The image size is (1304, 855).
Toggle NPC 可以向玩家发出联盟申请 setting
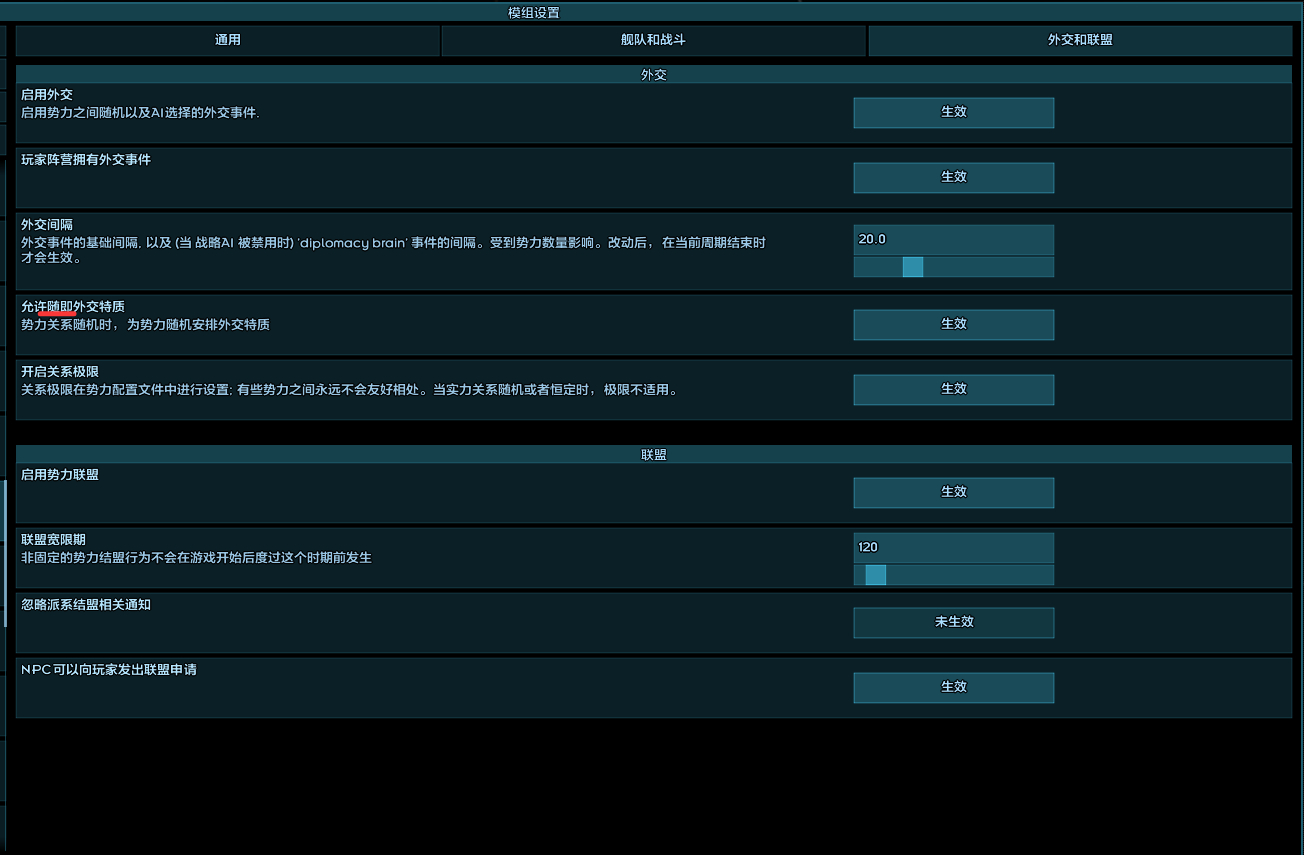[953, 687]
